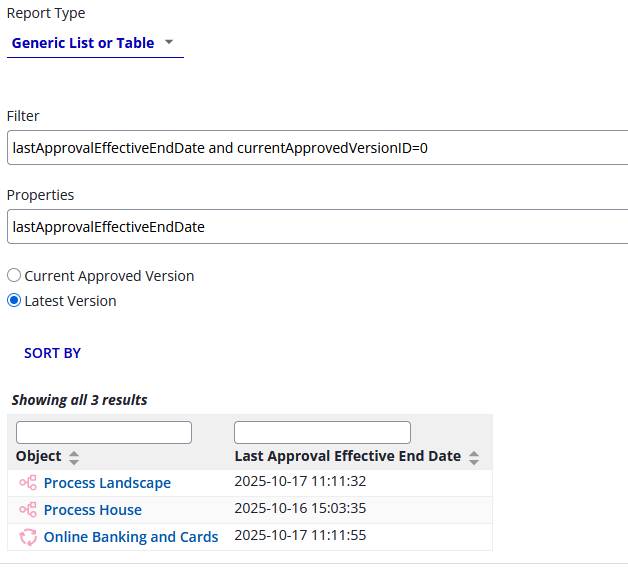
Task: Select the Latest Version radio button
Action: [x=14, y=301]
